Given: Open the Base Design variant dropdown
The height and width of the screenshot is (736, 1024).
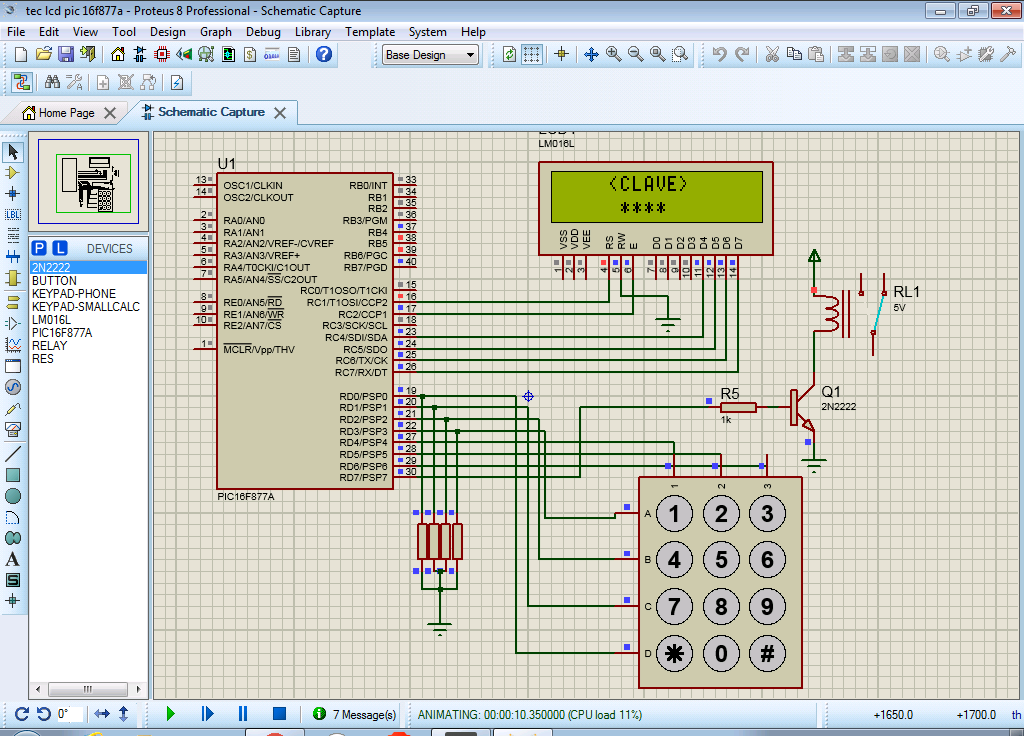Looking at the screenshot, I should coord(430,55).
